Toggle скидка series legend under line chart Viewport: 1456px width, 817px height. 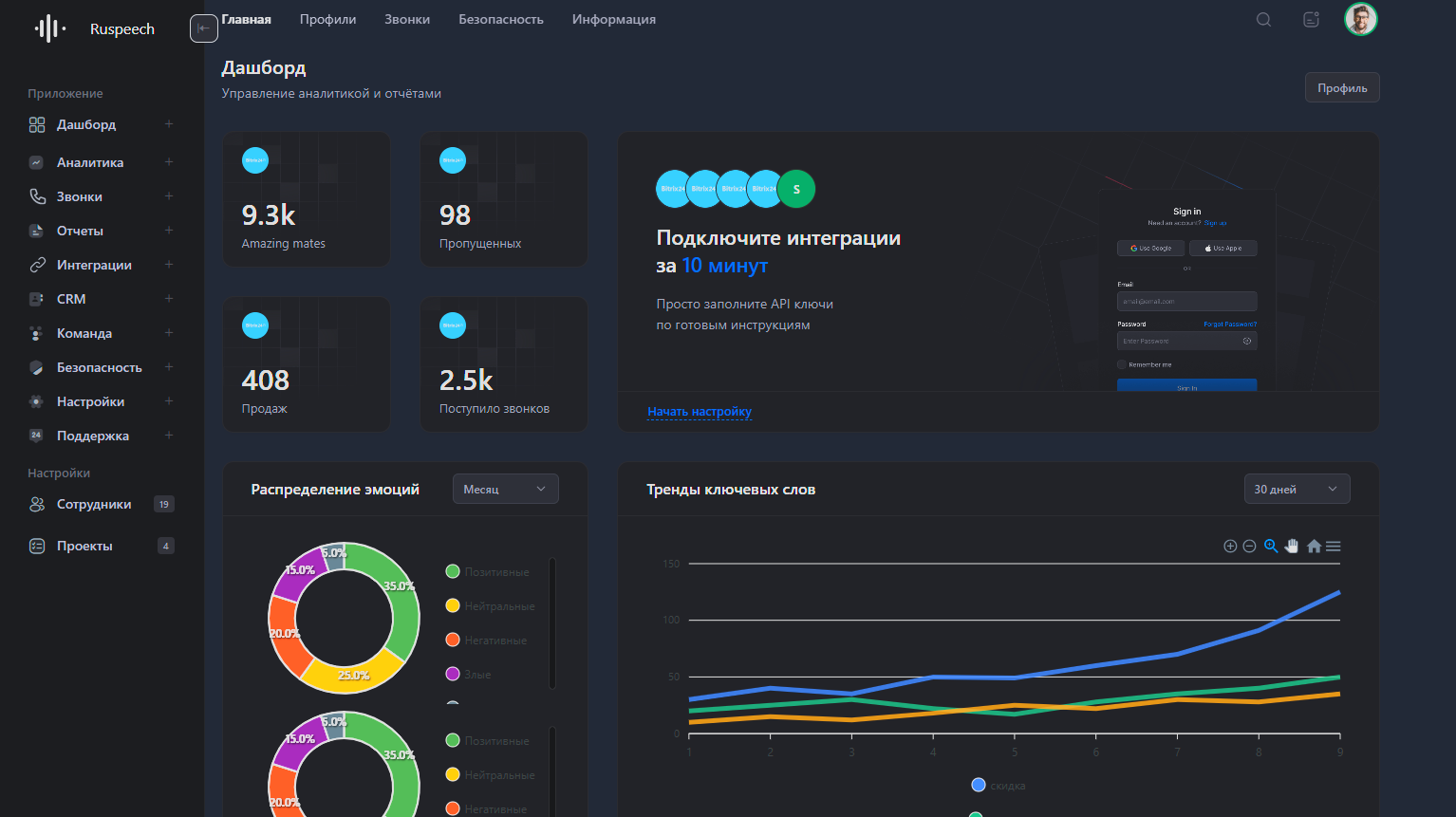point(999,785)
